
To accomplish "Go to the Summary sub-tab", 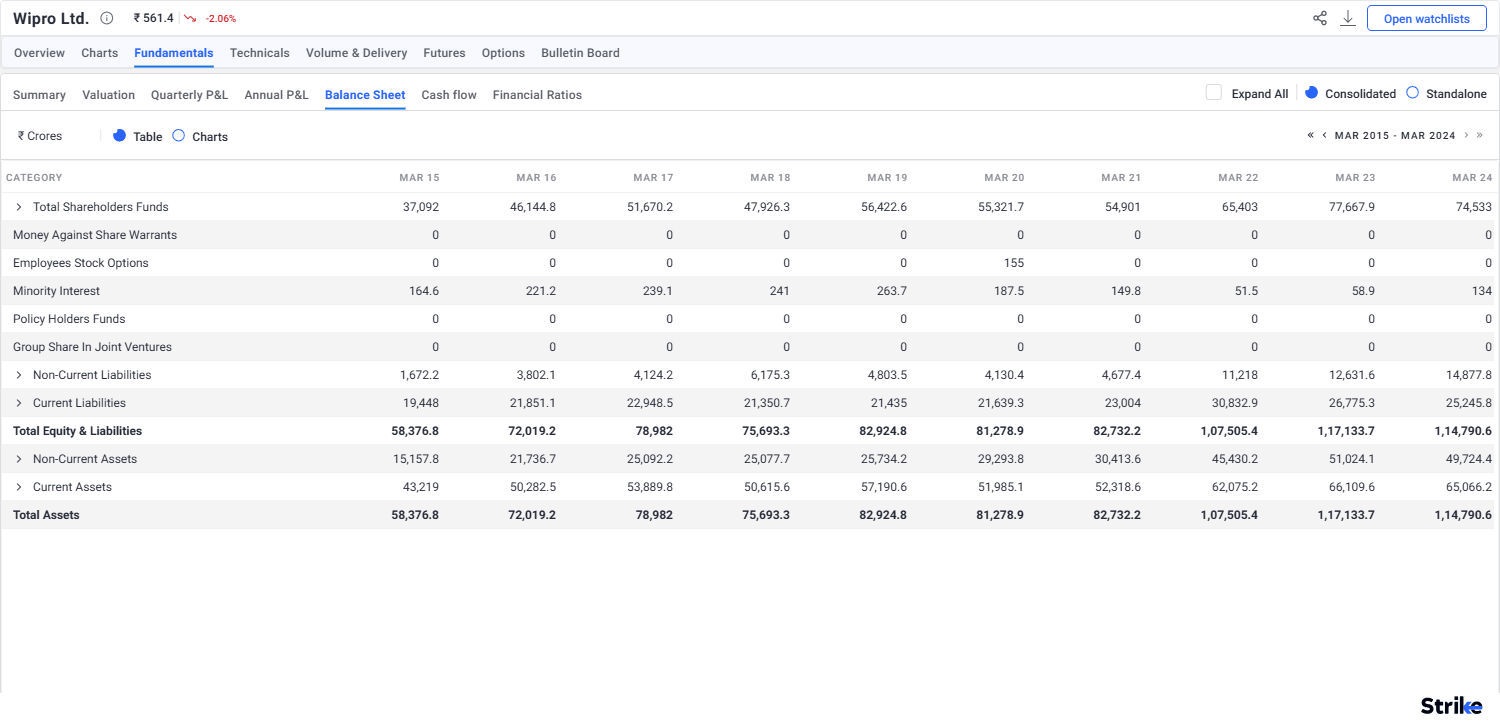I will (39, 95).
